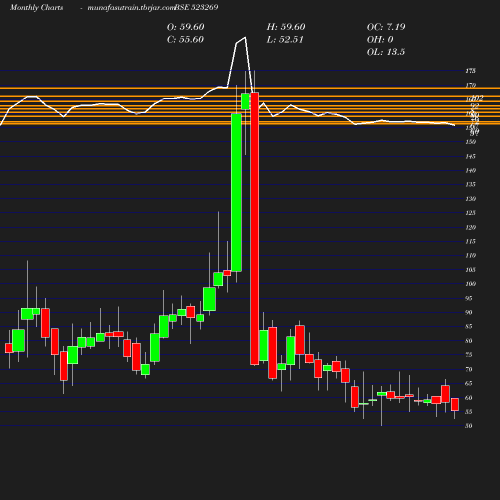Viewport: 500px width, 500px height.
Task: Click the 'OH: 0' reading
Action: [380, 40]
